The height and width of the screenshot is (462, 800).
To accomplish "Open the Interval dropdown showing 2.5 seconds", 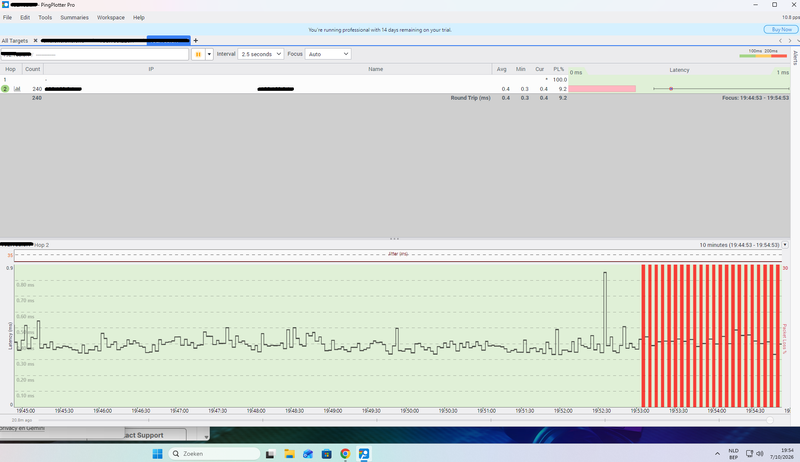I will [261, 54].
